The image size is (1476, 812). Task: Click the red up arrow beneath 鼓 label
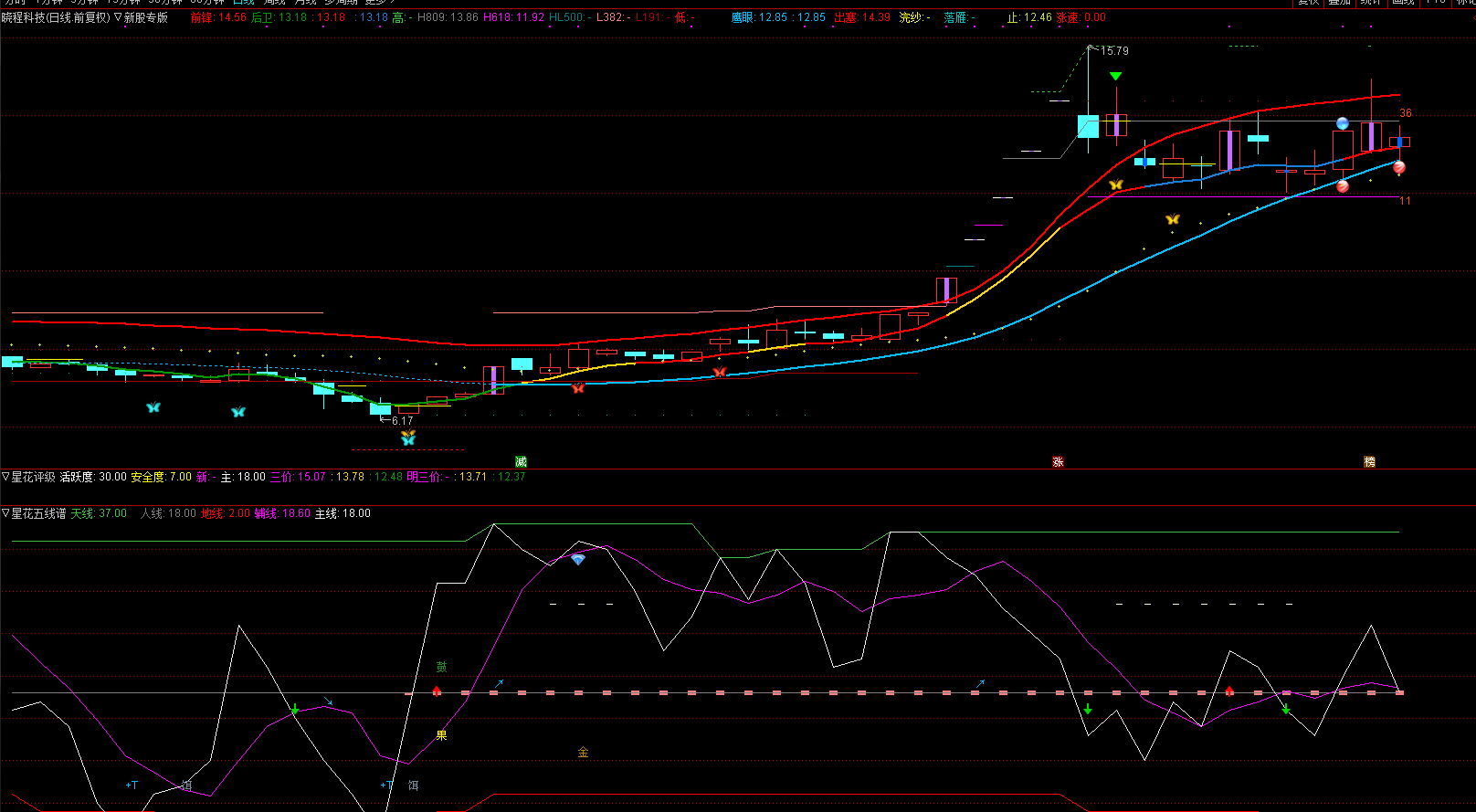pyautogui.click(x=437, y=691)
